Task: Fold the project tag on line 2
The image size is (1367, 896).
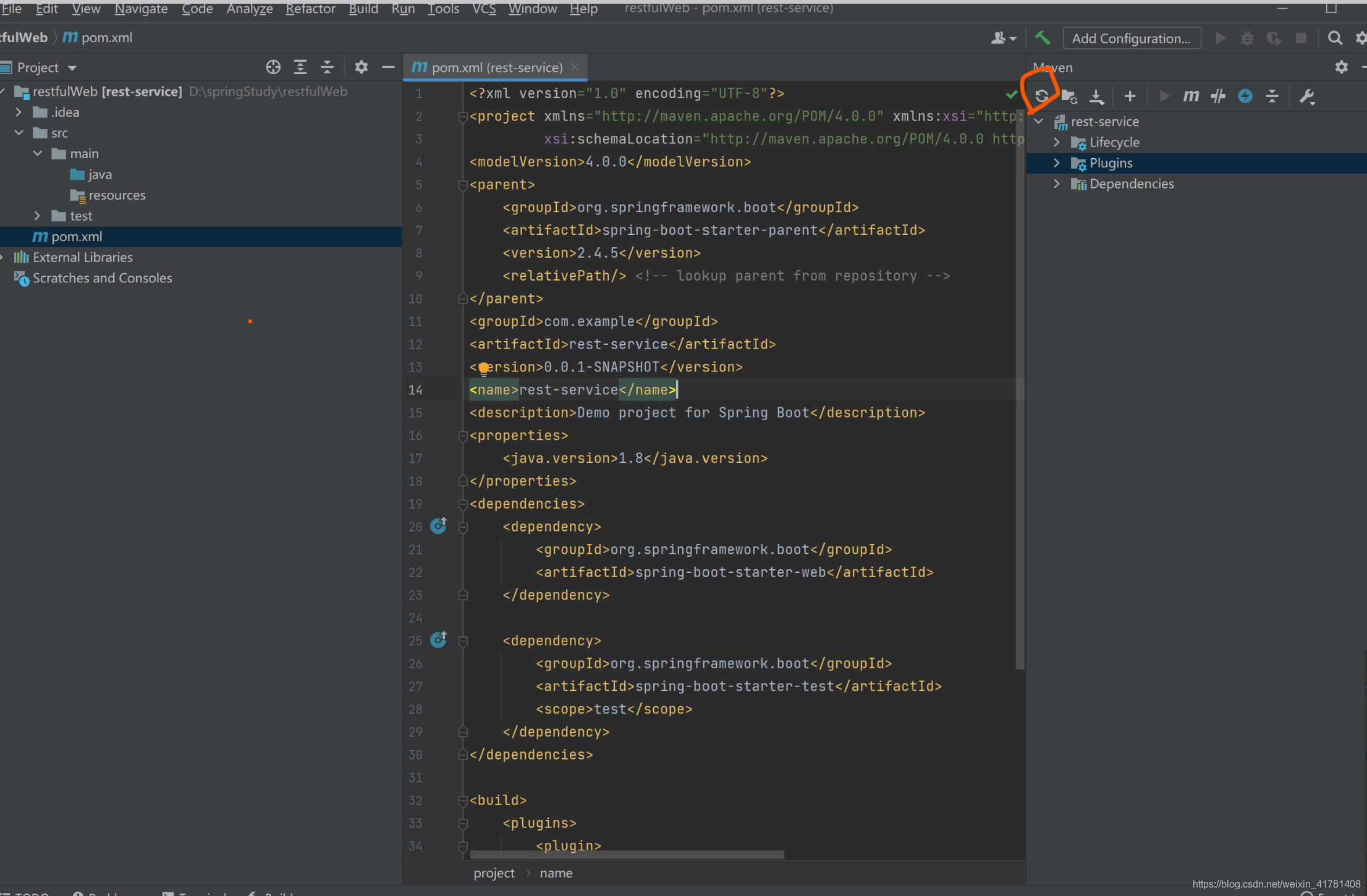Action: tap(462, 116)
